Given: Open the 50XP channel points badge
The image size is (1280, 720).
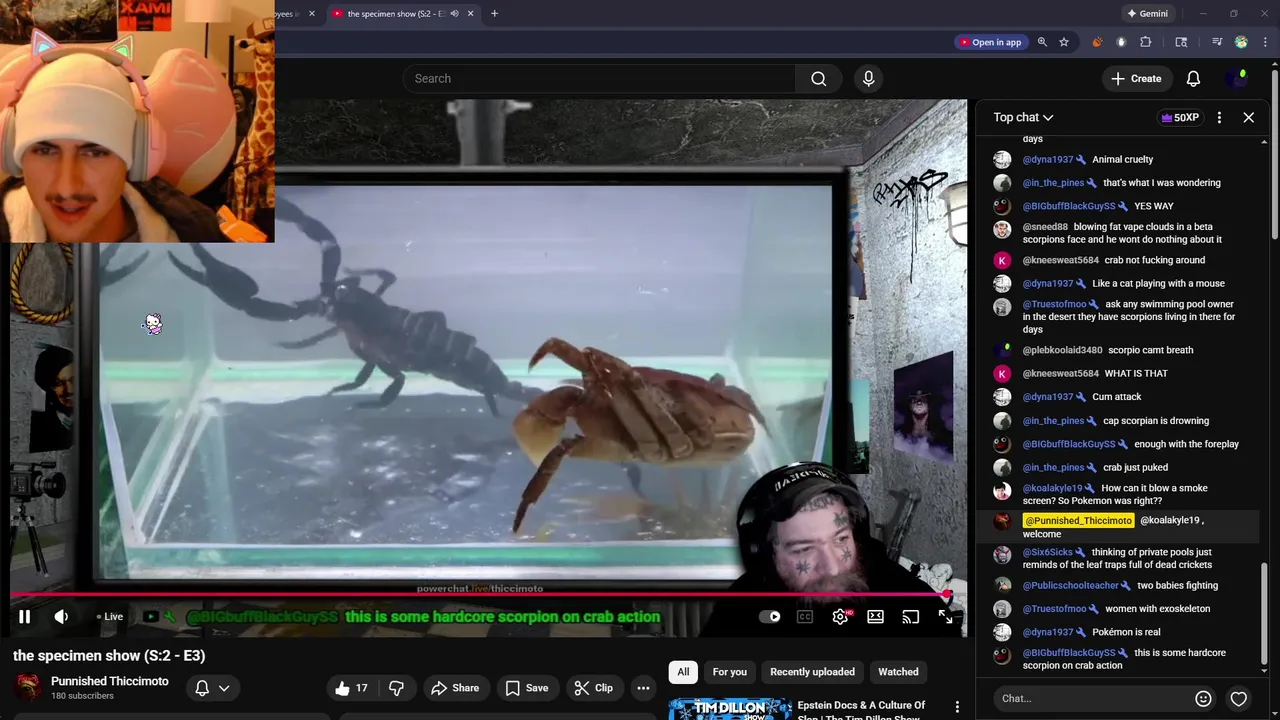Looking at the screenshot, I should 1179,117.
